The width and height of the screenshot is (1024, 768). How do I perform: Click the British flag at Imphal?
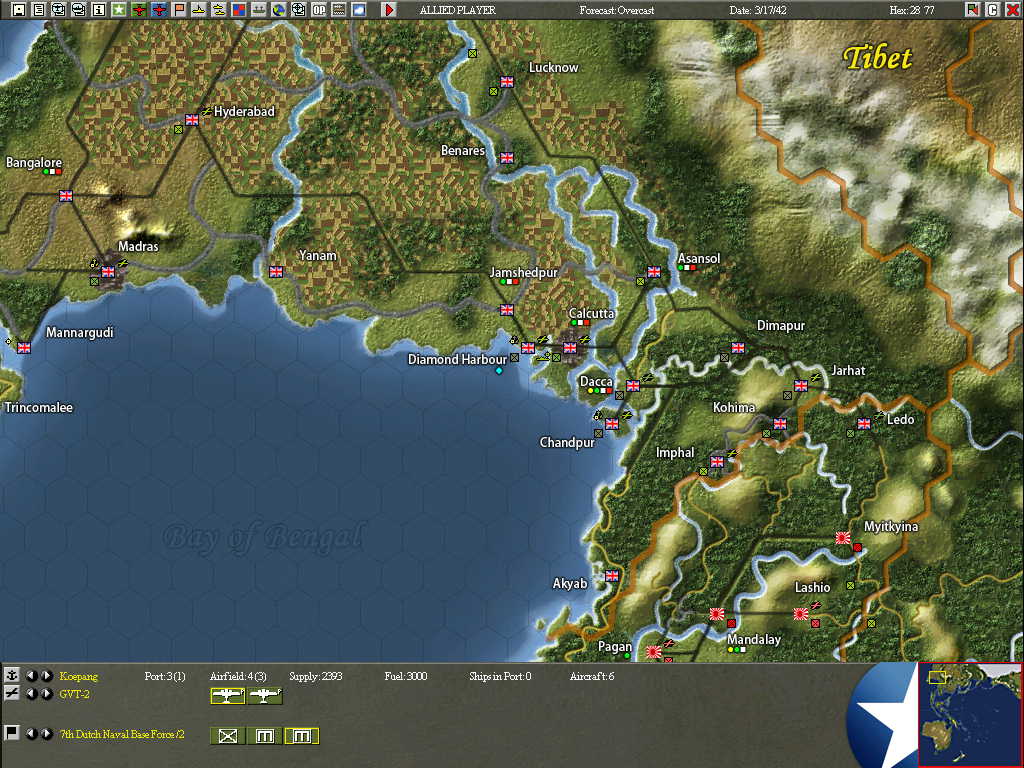tap(717, 462)
